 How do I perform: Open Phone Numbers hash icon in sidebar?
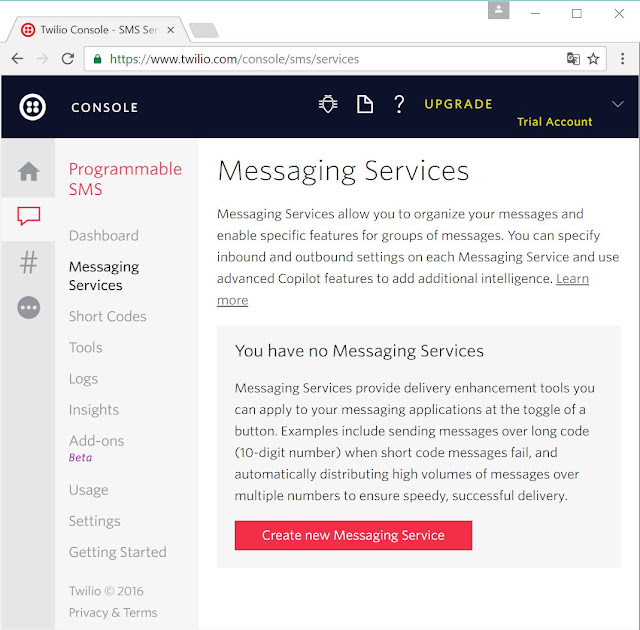pos(29,262)
